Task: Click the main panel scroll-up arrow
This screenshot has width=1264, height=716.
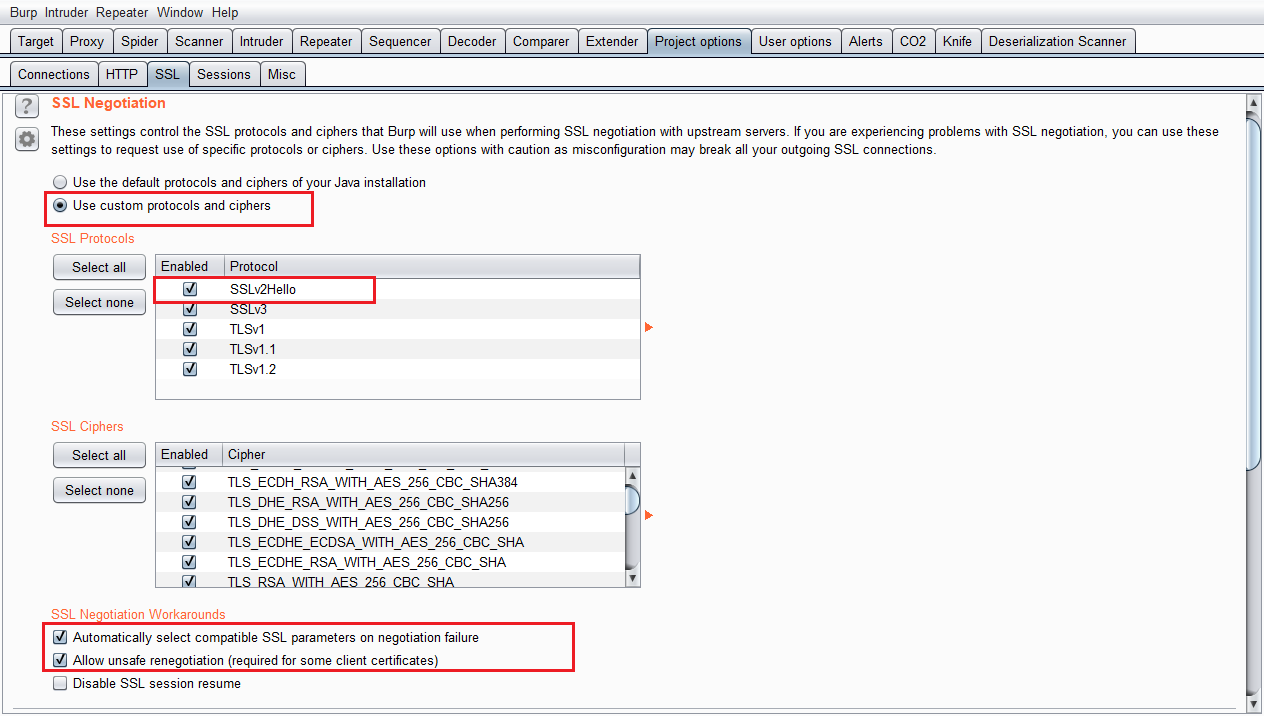Action: [x=1254, y=104]
